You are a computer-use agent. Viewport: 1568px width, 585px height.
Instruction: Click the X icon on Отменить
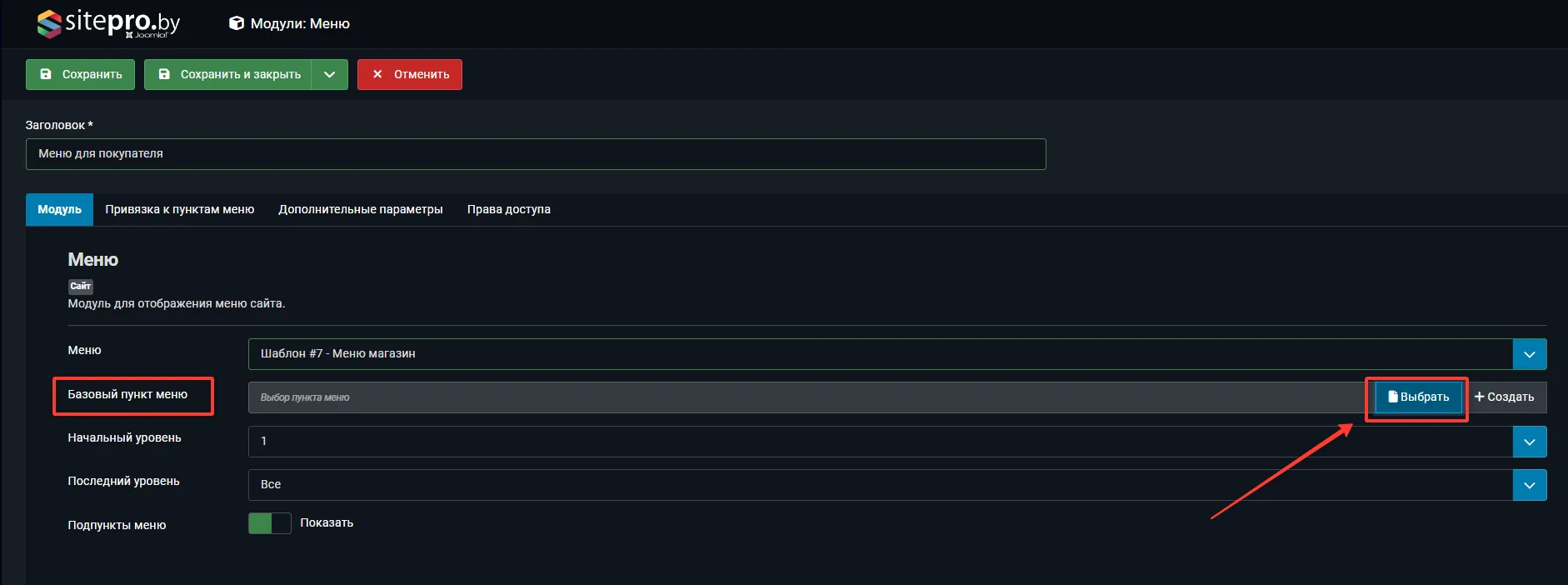tap(377, 74)
